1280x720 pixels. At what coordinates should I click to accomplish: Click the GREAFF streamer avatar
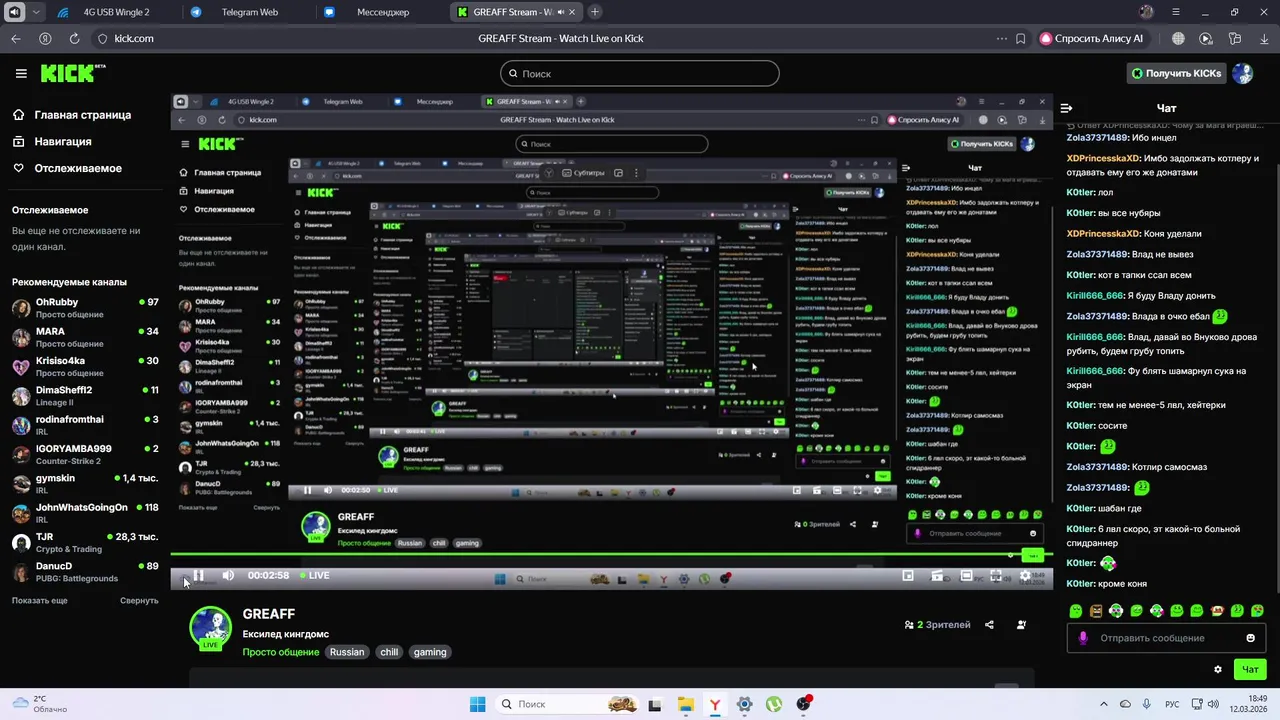pyautogui.click(x=210, y=628)
